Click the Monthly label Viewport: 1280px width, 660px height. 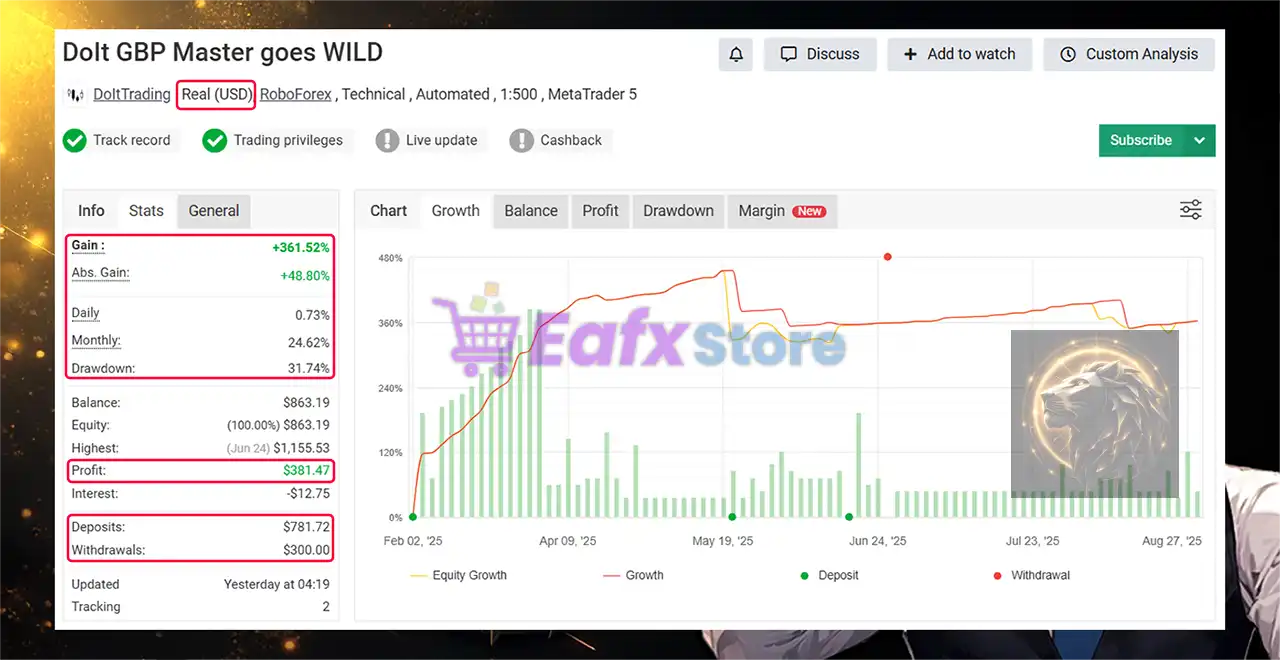click(x=96, y=341)
